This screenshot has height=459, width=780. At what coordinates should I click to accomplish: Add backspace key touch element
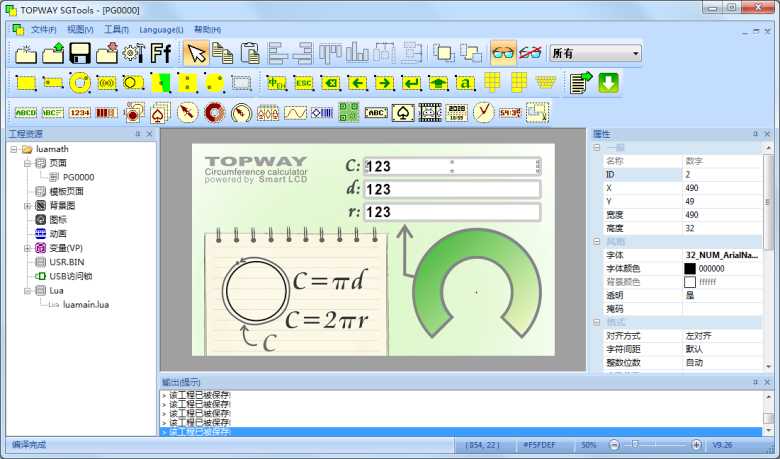pyautogui.click(x=330, y=83)
